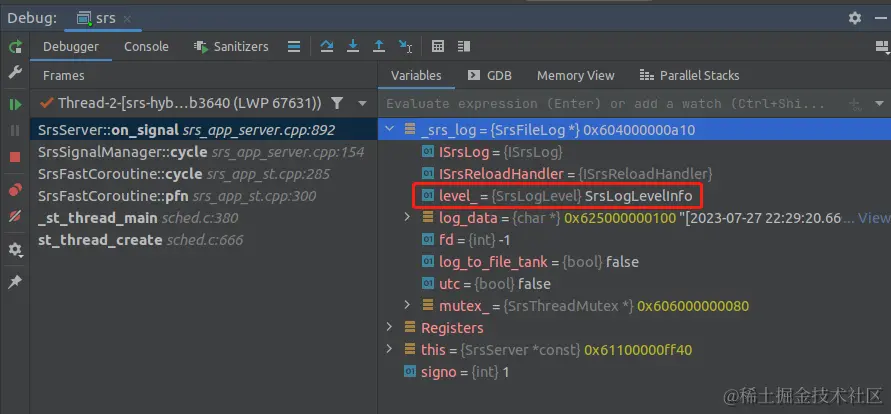Click the Frames panel header
The width and height of the screenshot is (891, 414).
point(64,76)
